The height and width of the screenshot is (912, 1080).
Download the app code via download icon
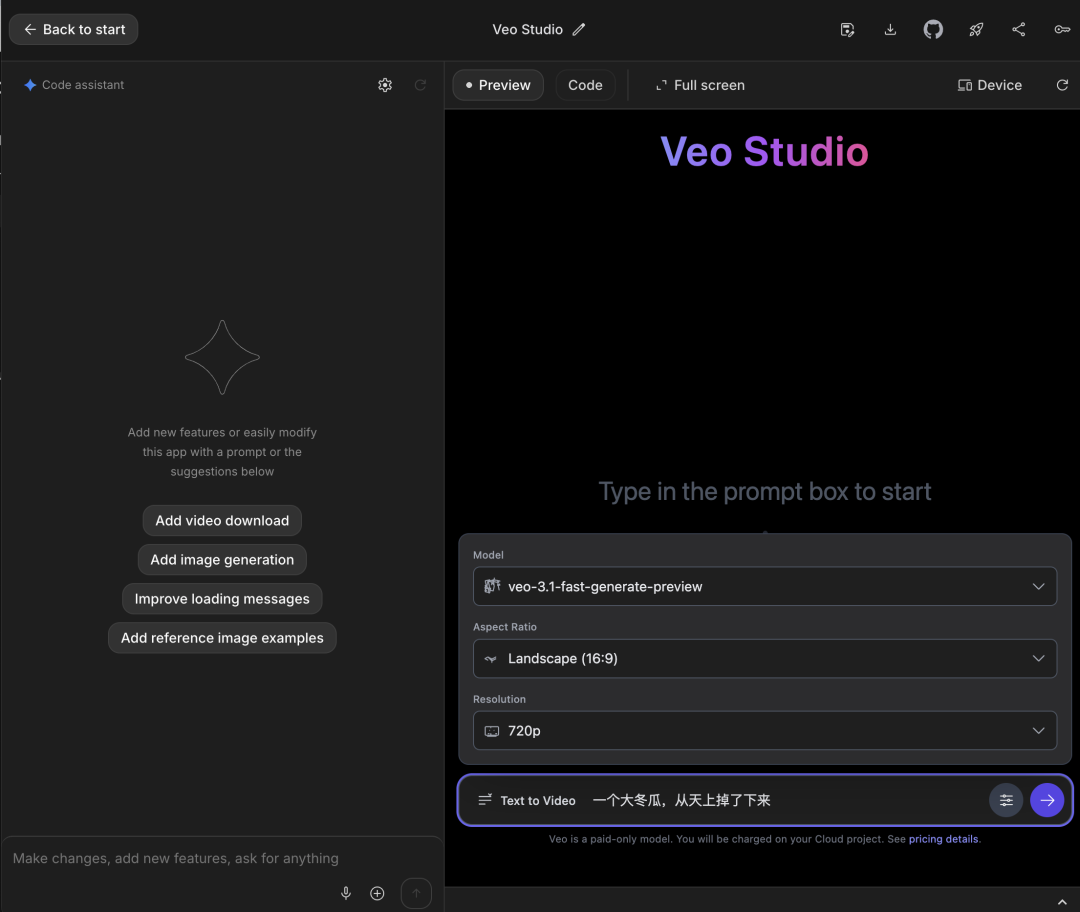(x=890, y=29)
